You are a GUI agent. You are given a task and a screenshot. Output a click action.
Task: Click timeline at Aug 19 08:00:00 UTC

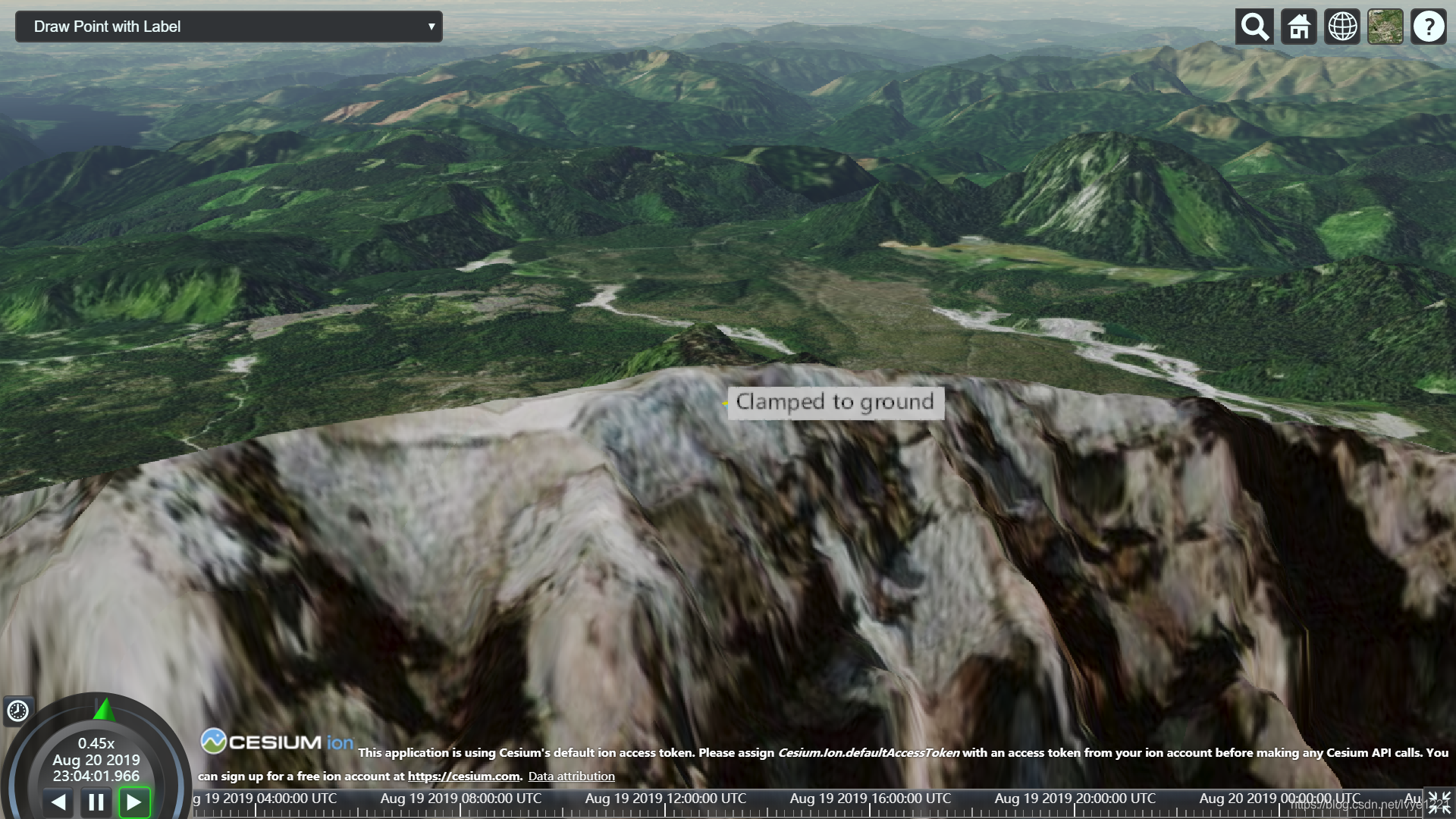pos(460,804)
